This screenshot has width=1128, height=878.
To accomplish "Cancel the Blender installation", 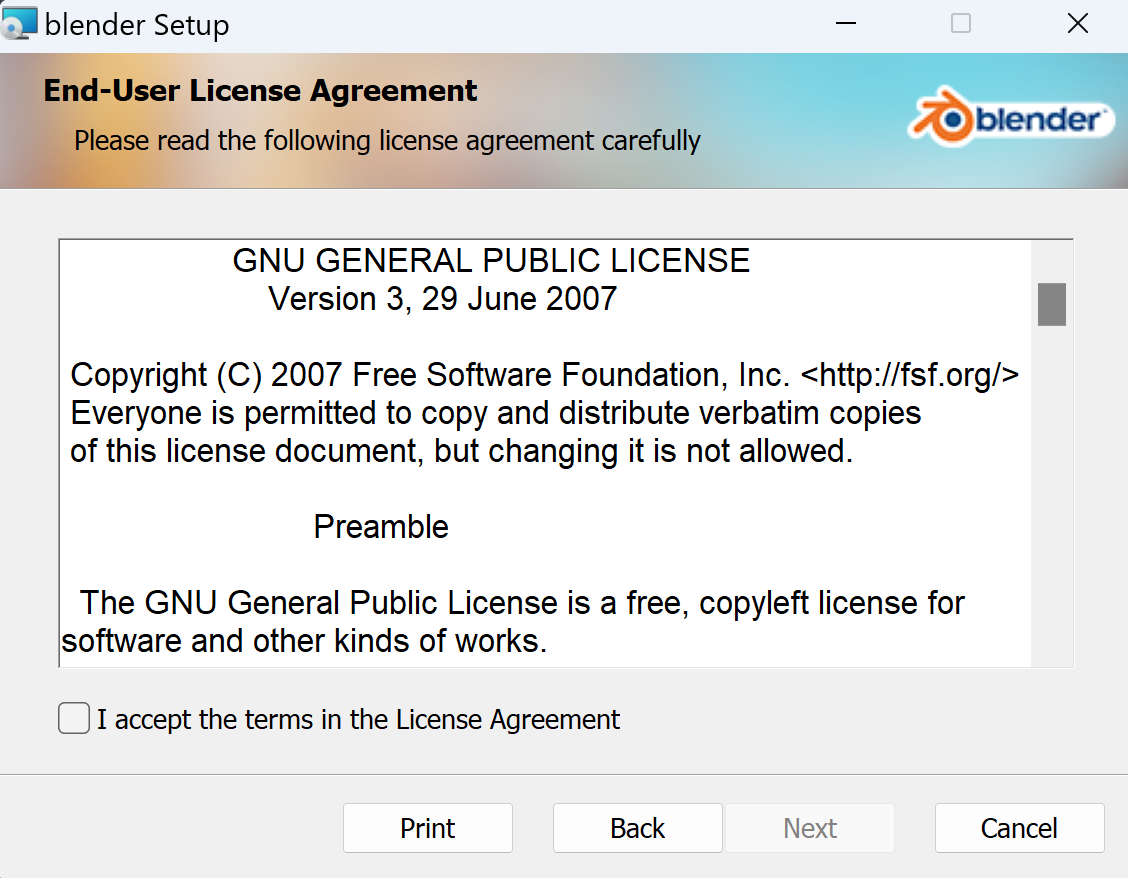I will pyautogui.click(x=1019, y=828).
